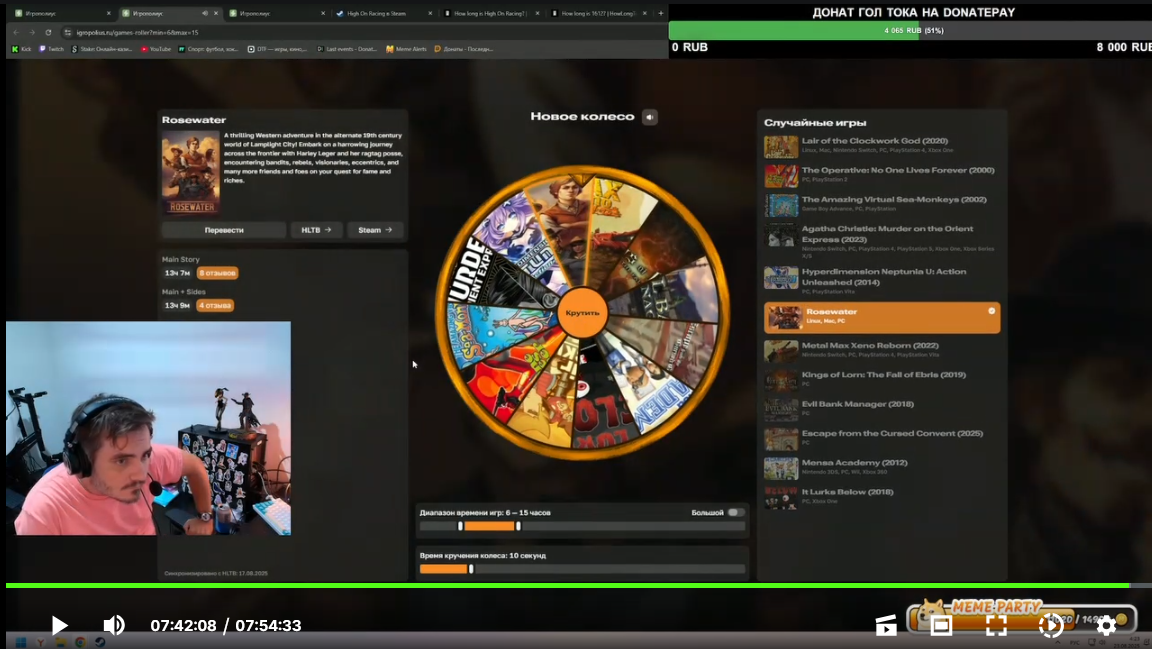1152x649 pixels.
Task: Open the Stake bookmark
Action: click(101, 49)
